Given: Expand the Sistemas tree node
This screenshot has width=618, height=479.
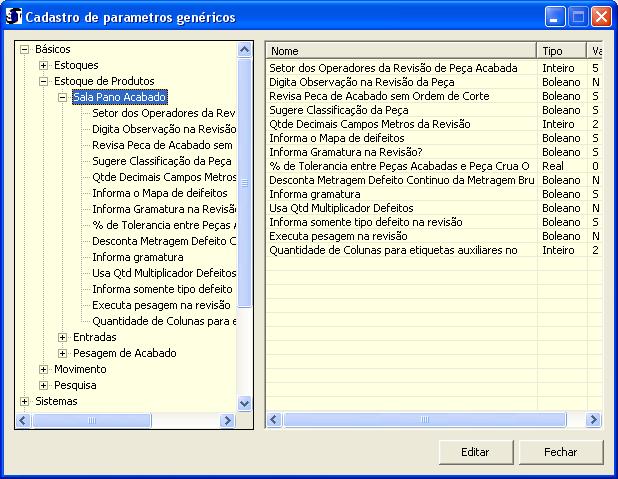Looking at the screenshot, I should click(24, 401).
